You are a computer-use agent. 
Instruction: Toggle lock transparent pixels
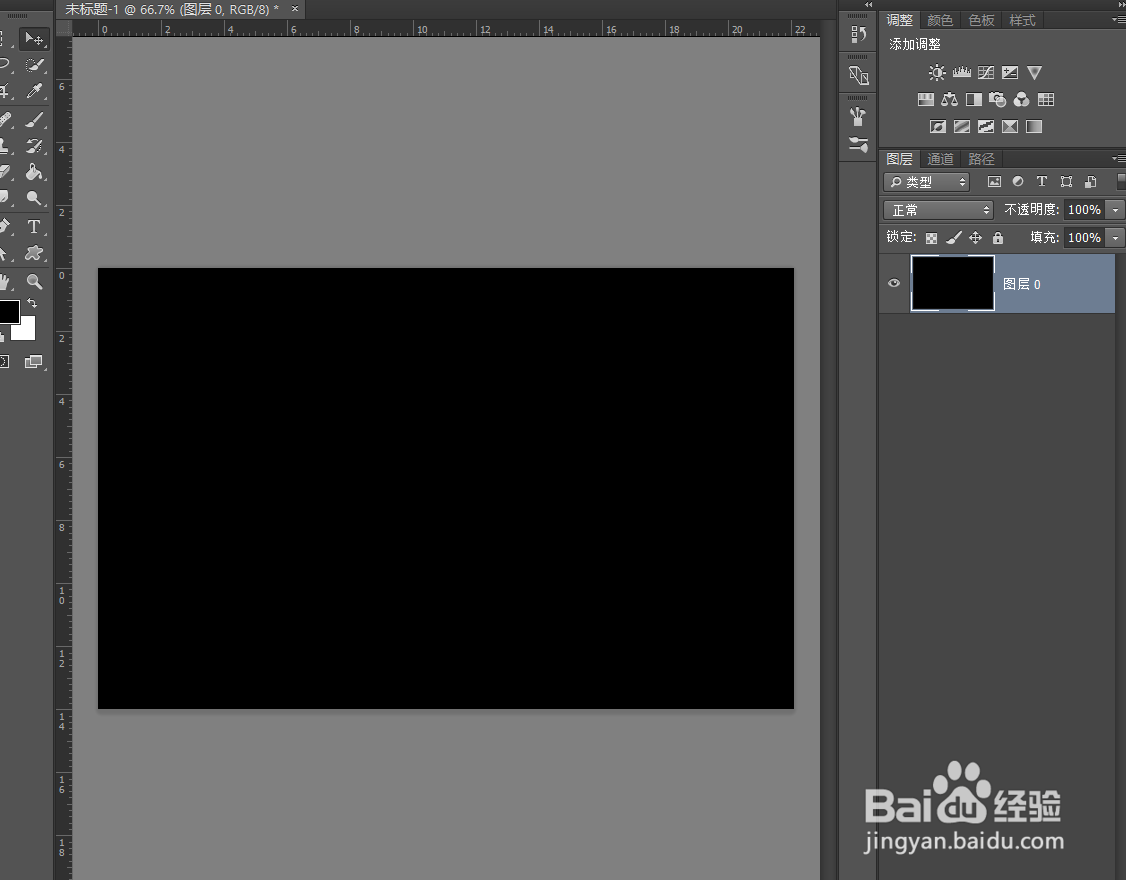pos(931,238)
